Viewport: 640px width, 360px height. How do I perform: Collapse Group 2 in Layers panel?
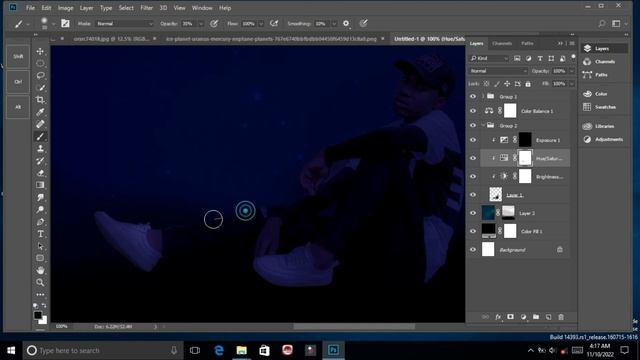(483, 125)
